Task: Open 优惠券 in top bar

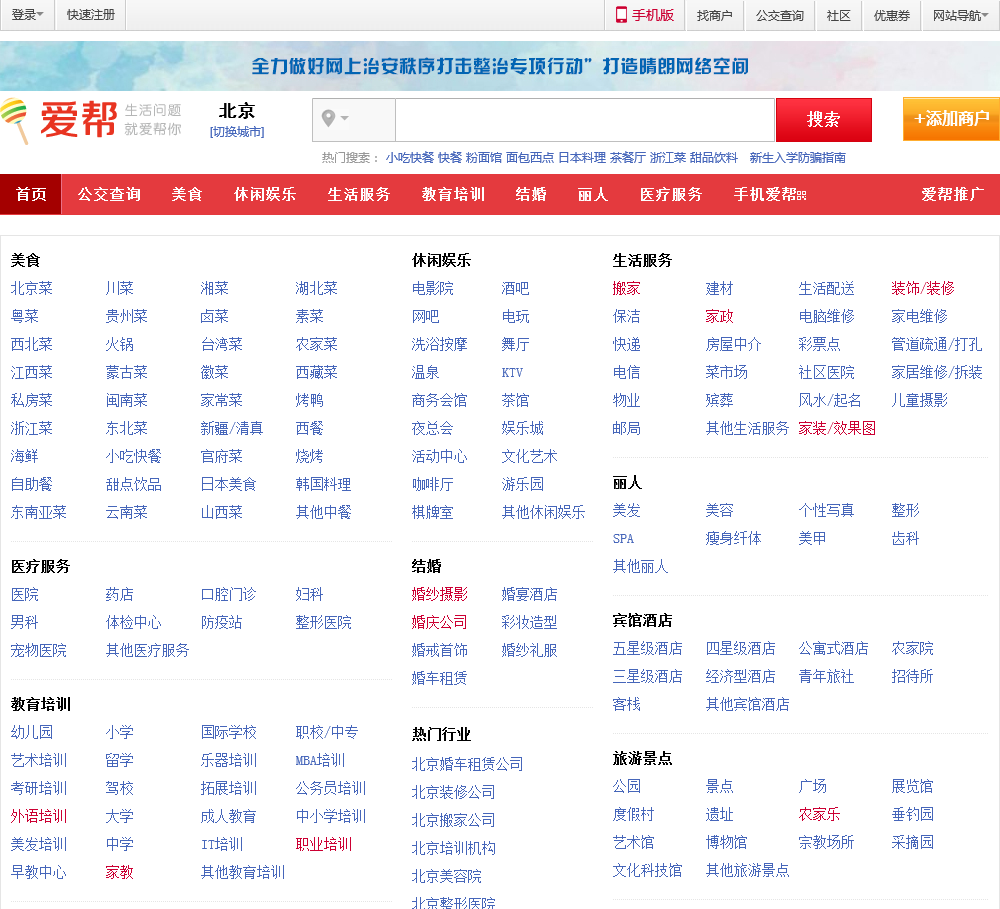Action: [x=892, y=15]
